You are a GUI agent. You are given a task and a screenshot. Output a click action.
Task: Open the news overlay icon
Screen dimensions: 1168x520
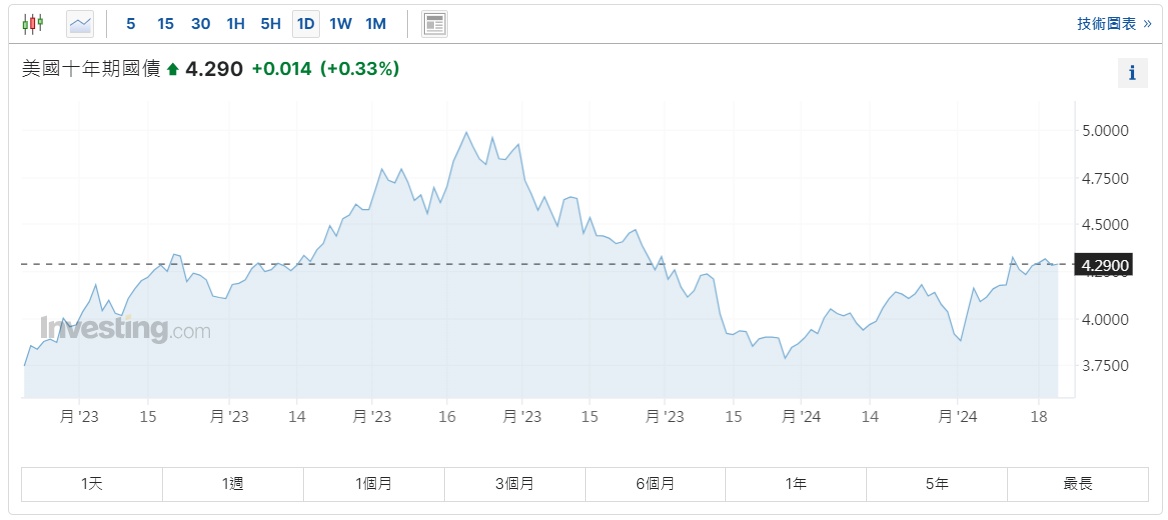pyautogui.click(x=434, y=24)
